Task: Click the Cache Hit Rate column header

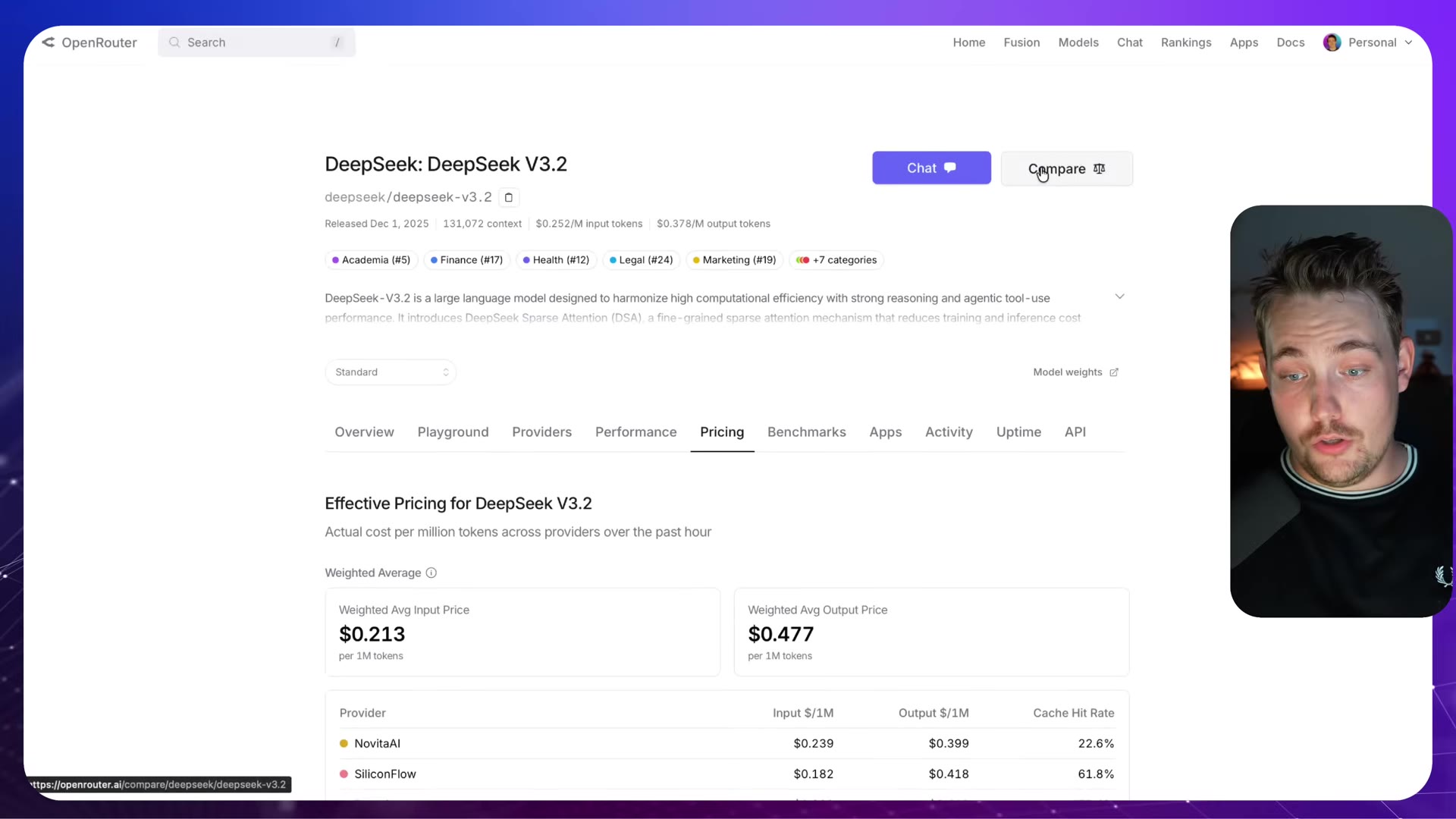Action: (x=1073, y=713)
